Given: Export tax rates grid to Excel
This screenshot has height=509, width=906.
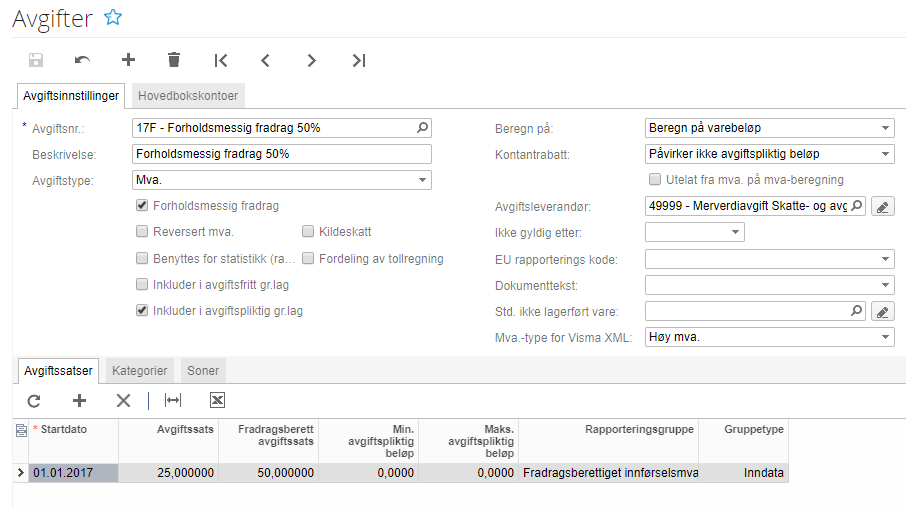Looking at the screenshot, I should 217,400.
